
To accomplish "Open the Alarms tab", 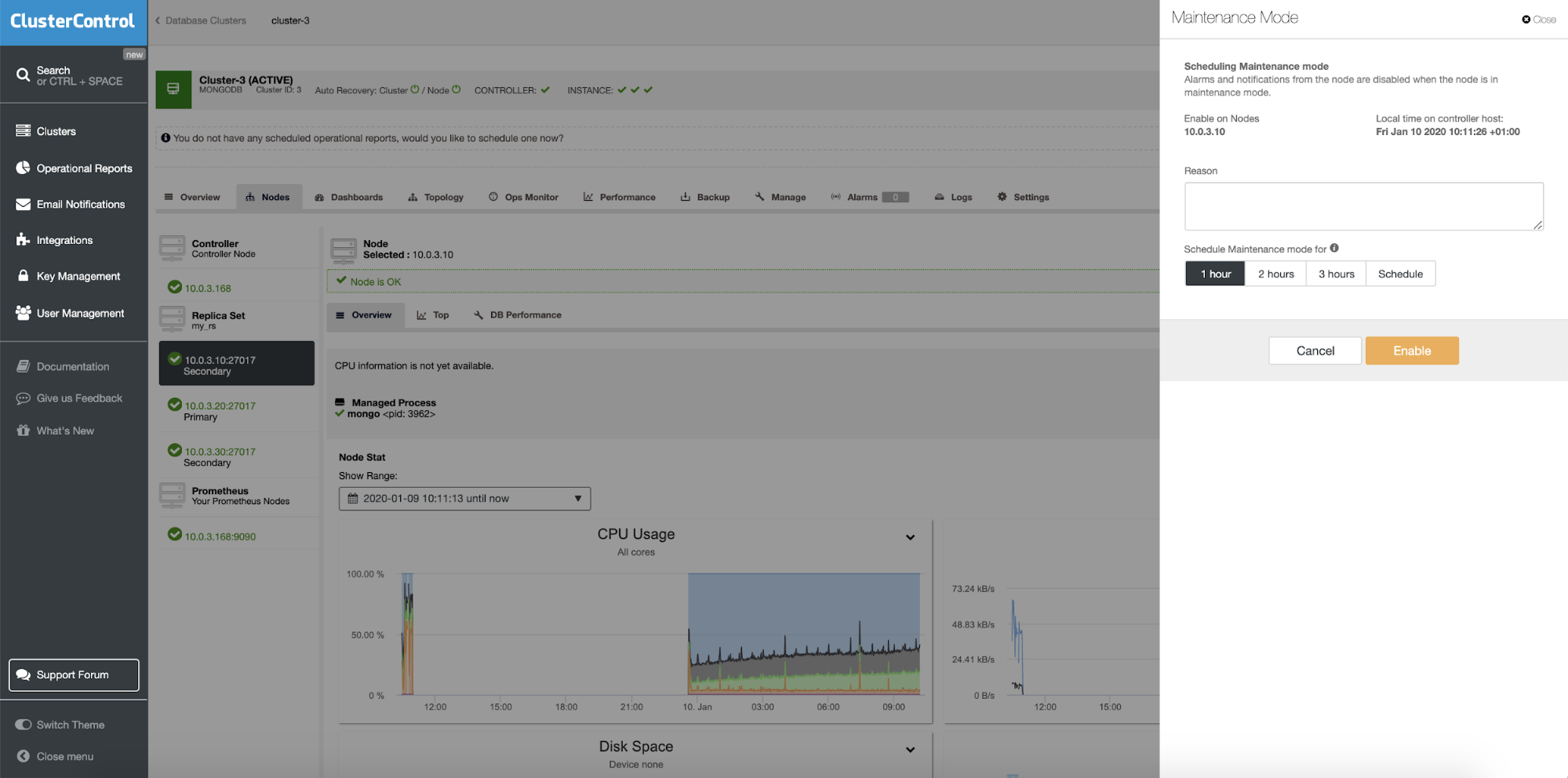I will coord(869,197).
